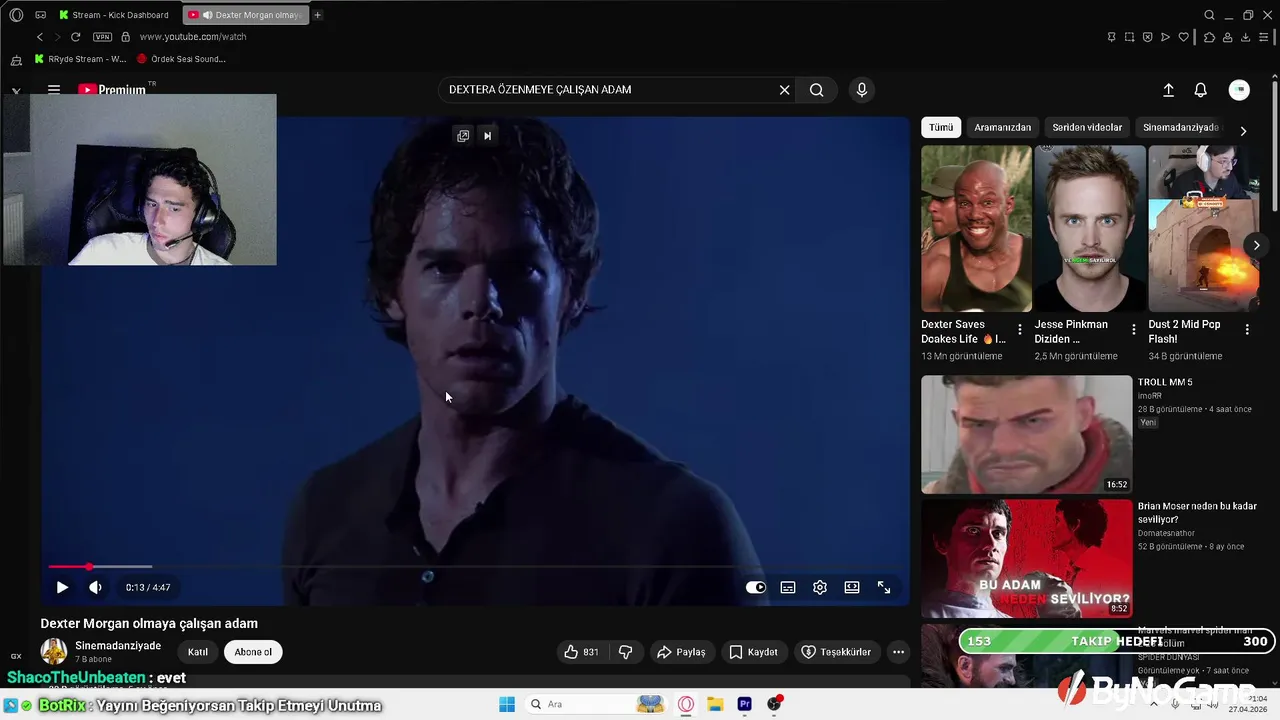Viewport: 1280px width, 720px height.
Task: Go to YouTube Premium home logo
Action: click(x=113, y=90)
